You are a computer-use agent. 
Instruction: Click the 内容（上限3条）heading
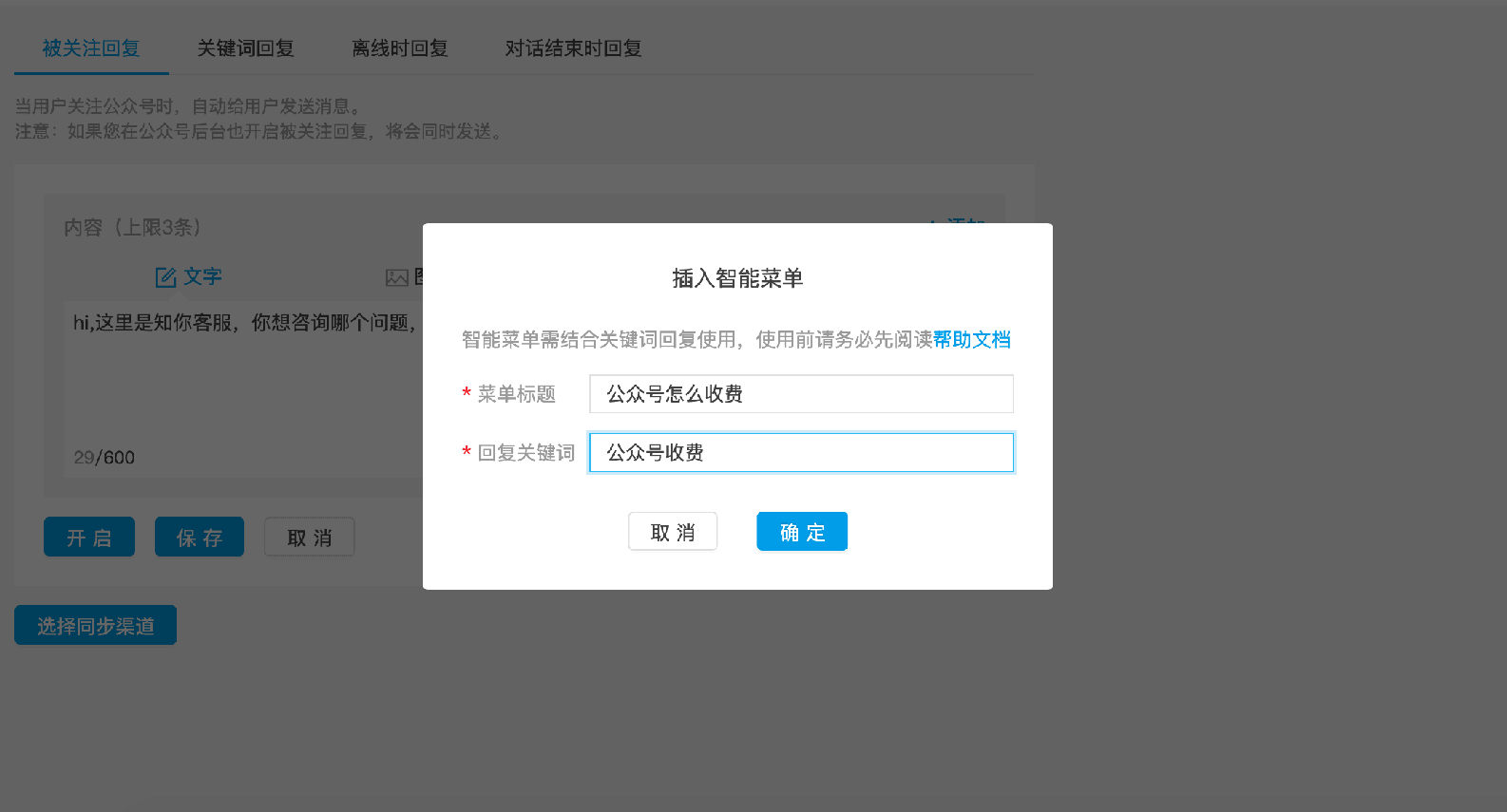133,228
